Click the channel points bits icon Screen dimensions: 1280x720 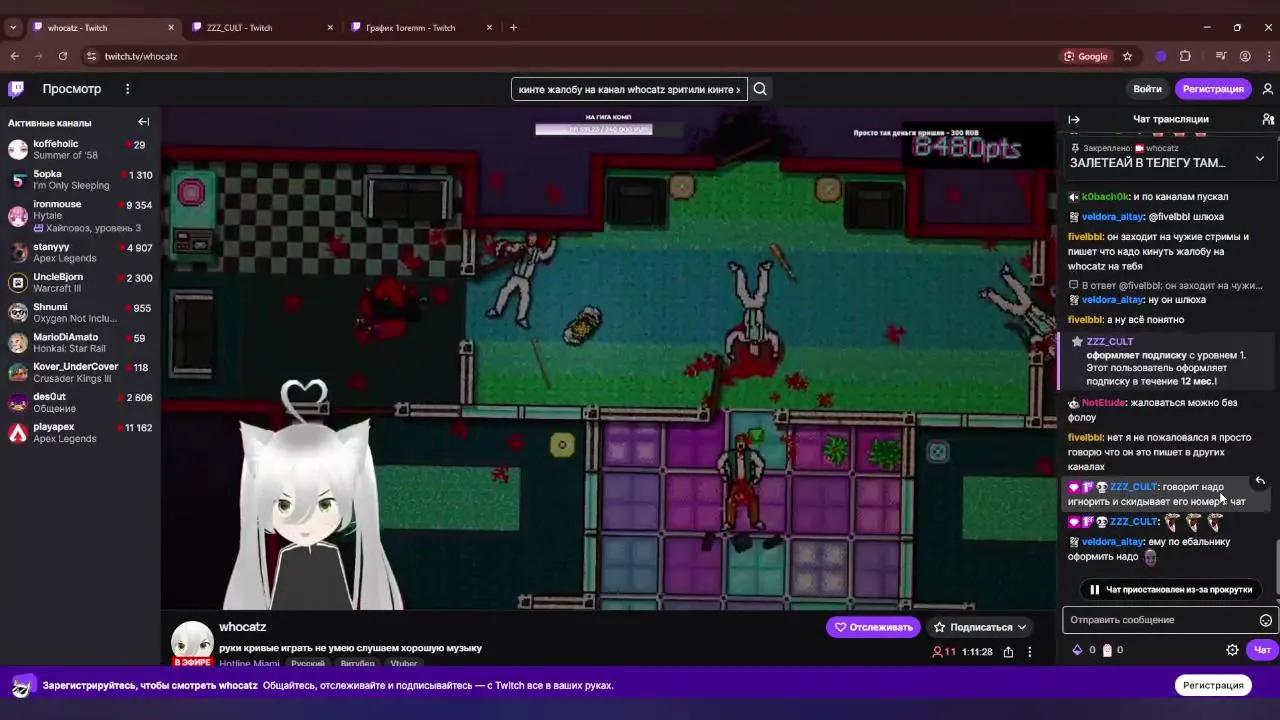pyautogui.click(x=1077, y=650)
